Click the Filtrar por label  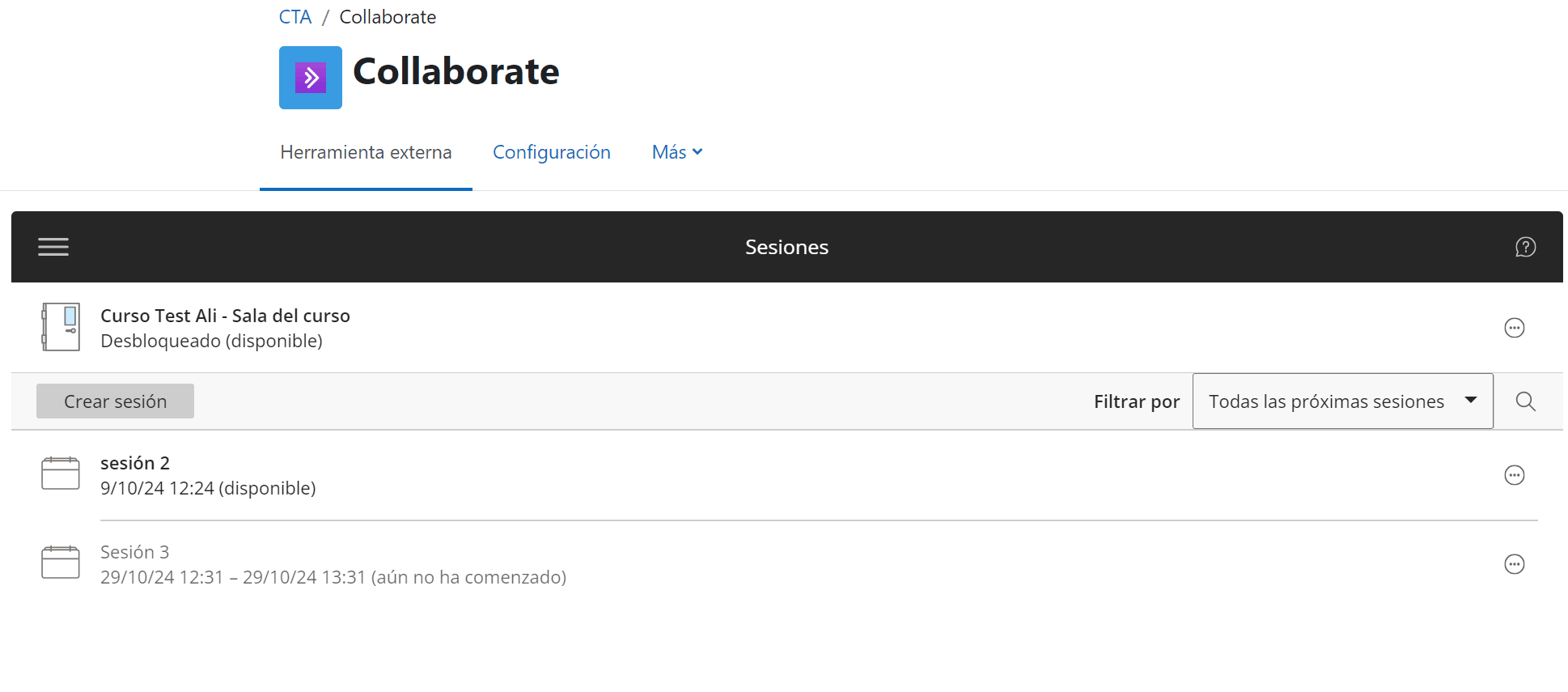coord(1137,401)
